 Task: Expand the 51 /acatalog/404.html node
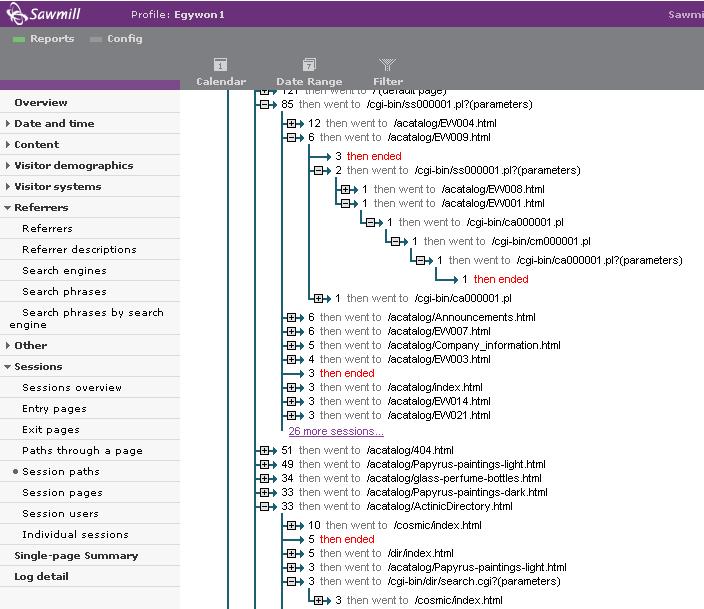click(265, 450)
